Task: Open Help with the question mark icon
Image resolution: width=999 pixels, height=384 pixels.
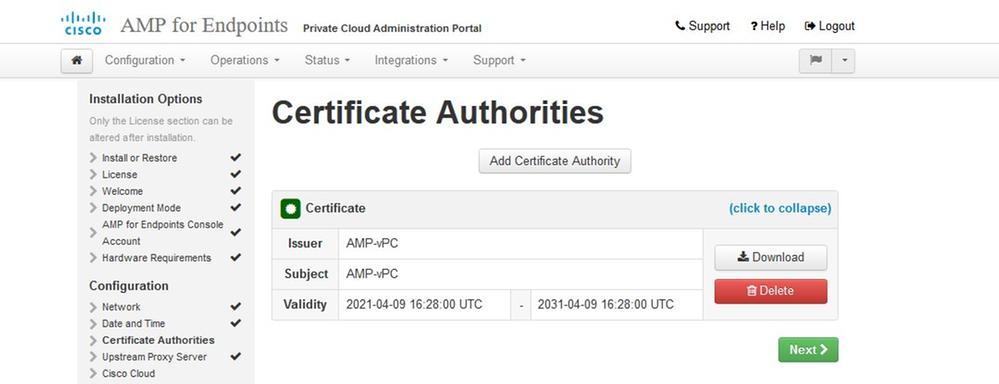Action: click(768, 26)
